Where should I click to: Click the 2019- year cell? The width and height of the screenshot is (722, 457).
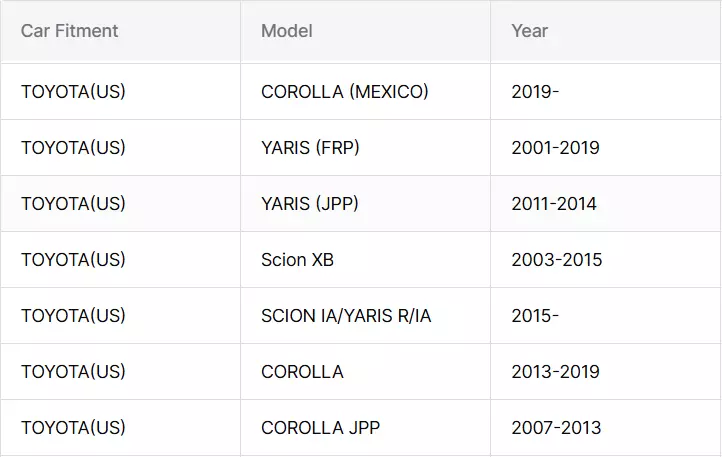[535, 92]
